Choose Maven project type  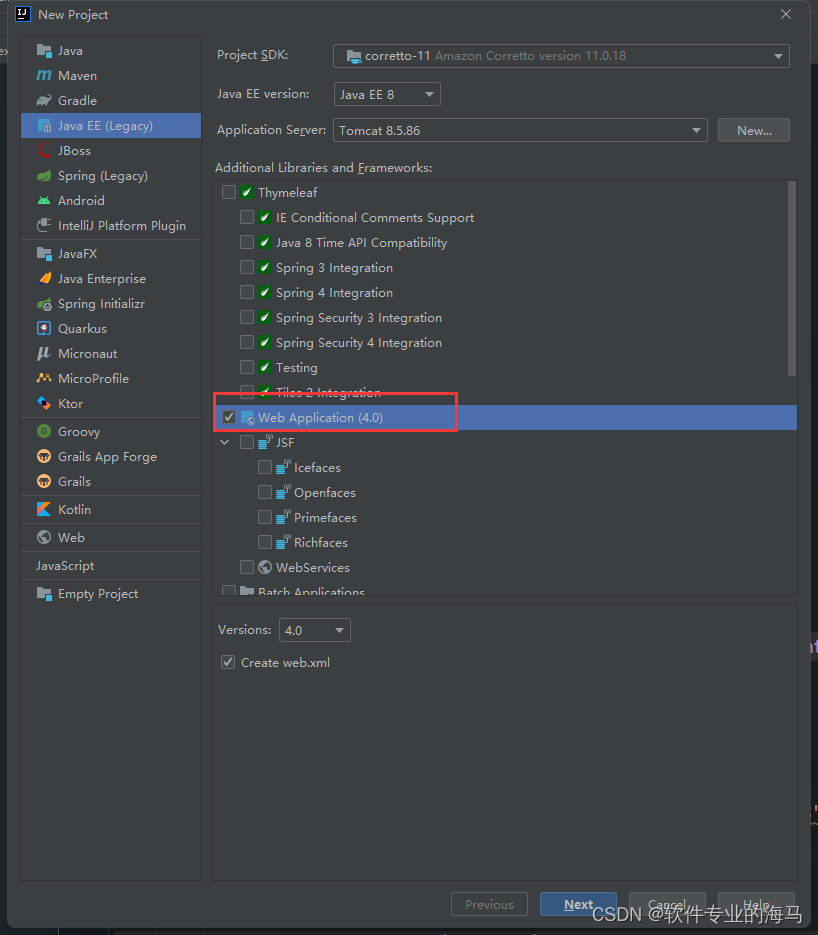(x=111, y=76)
